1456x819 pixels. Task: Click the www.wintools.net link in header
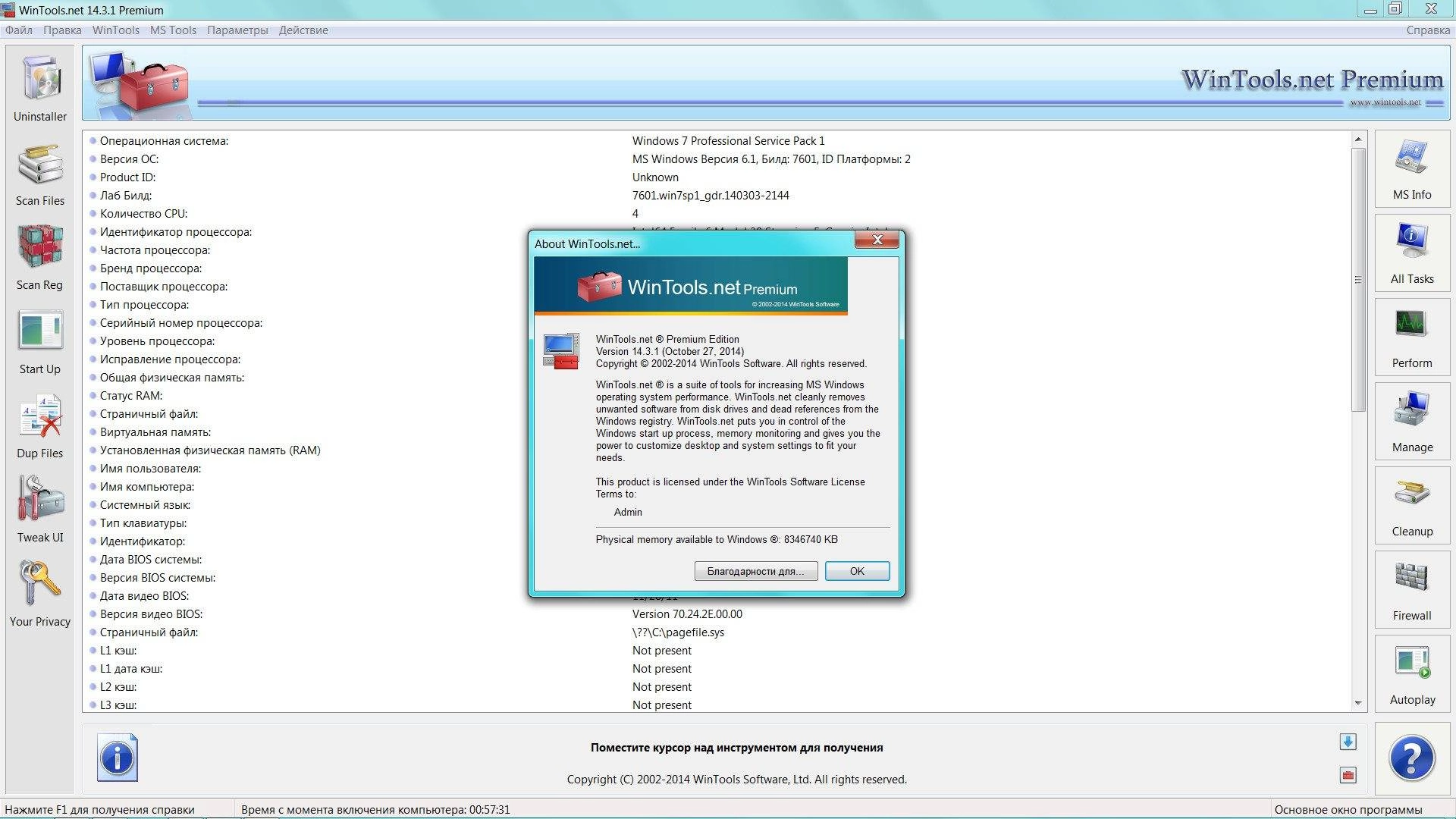coord(1385,102)
